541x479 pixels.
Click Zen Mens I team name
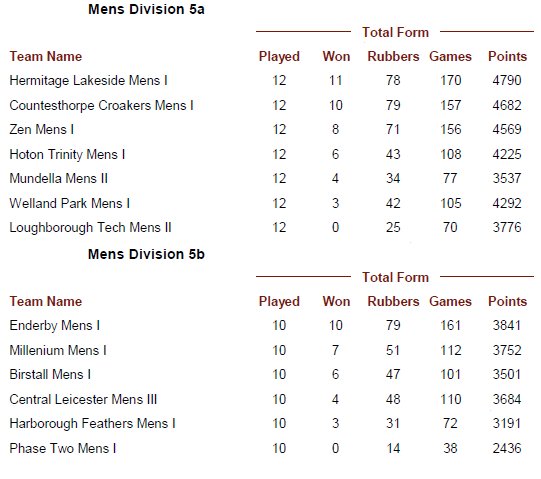coord(42,130)
